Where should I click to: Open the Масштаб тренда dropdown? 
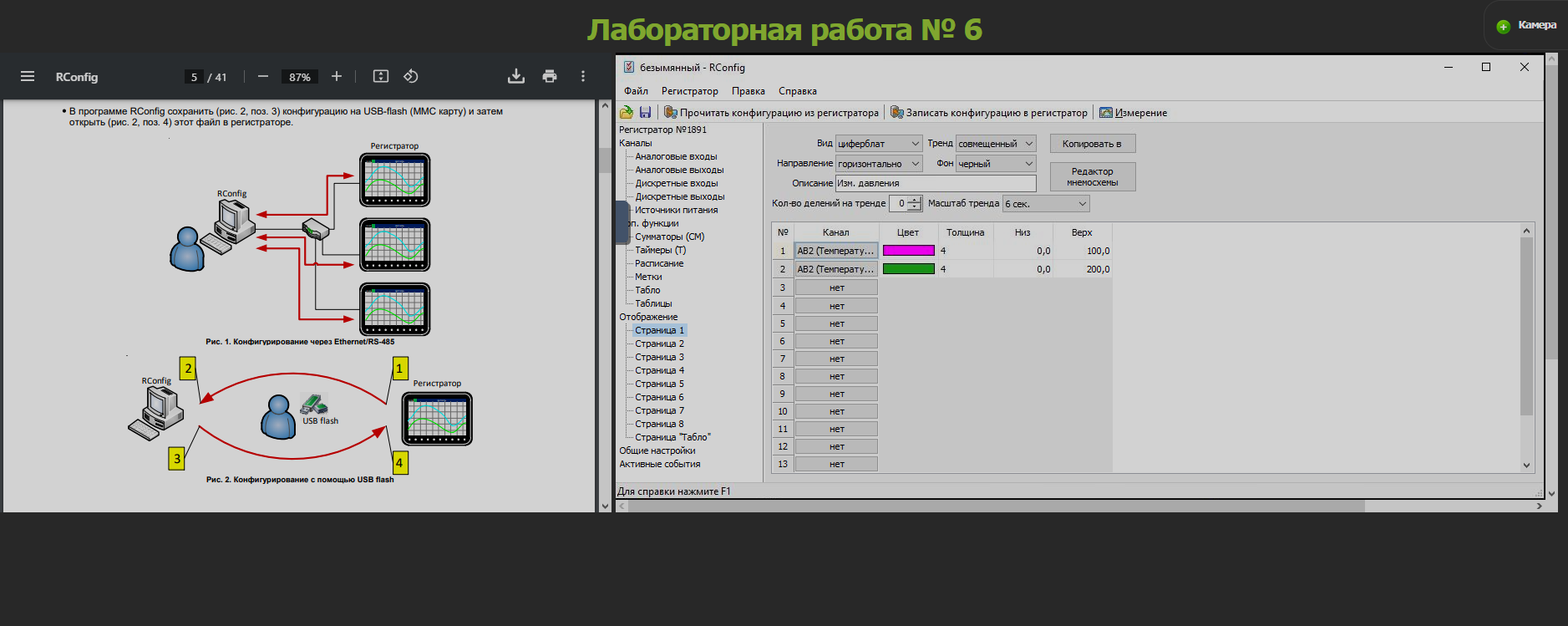click(1046, 204)
